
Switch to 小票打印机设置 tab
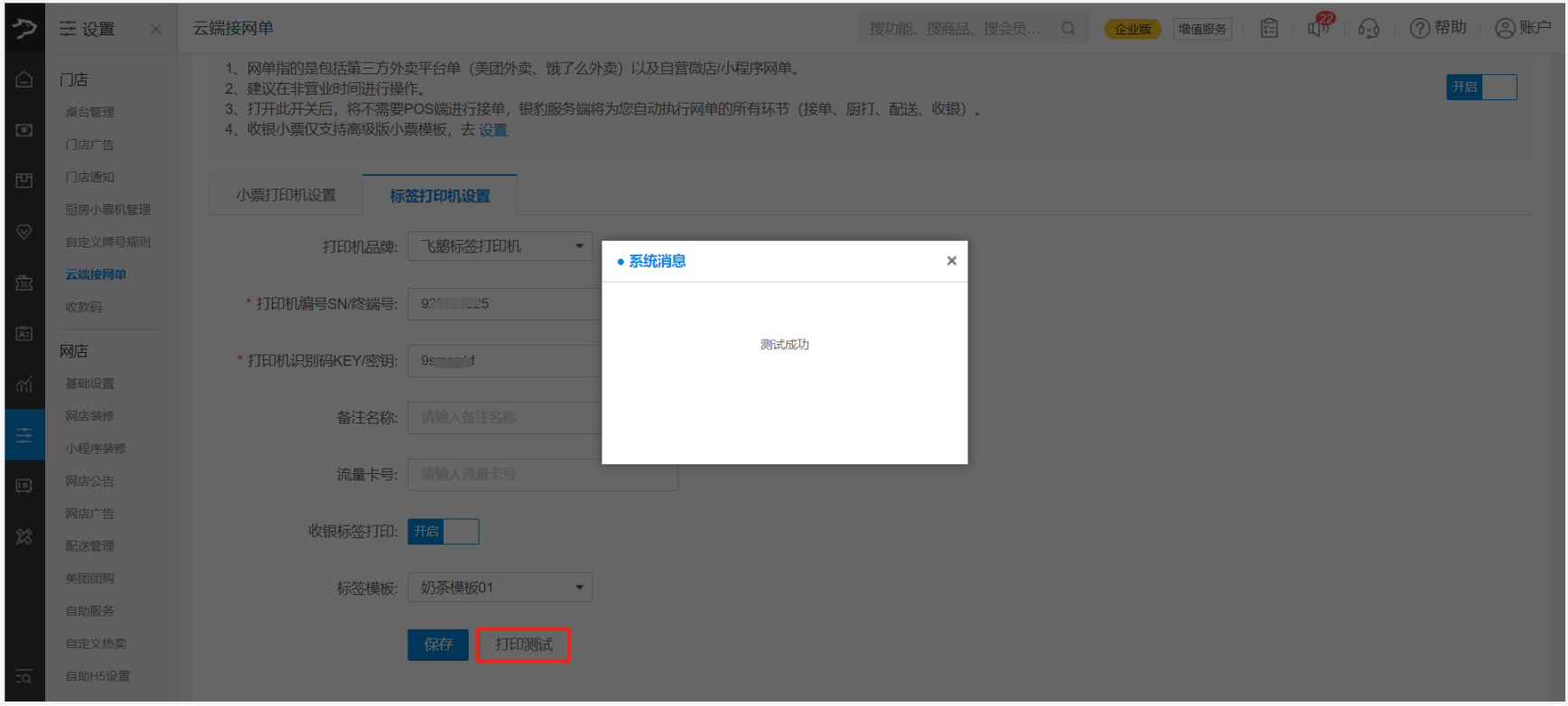(x=285, y=195)
